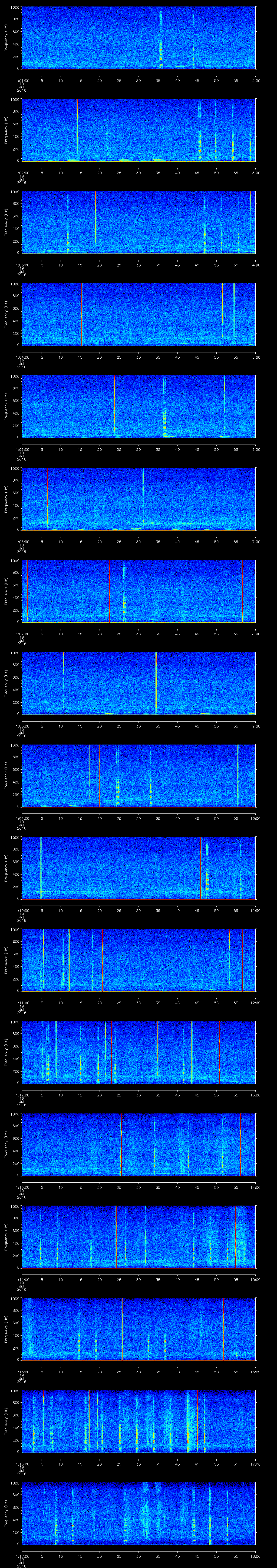Focus the spectrogram panel starting at 1:12:00
This screenshot has height=1568, width=277.
coord(138,1052)
